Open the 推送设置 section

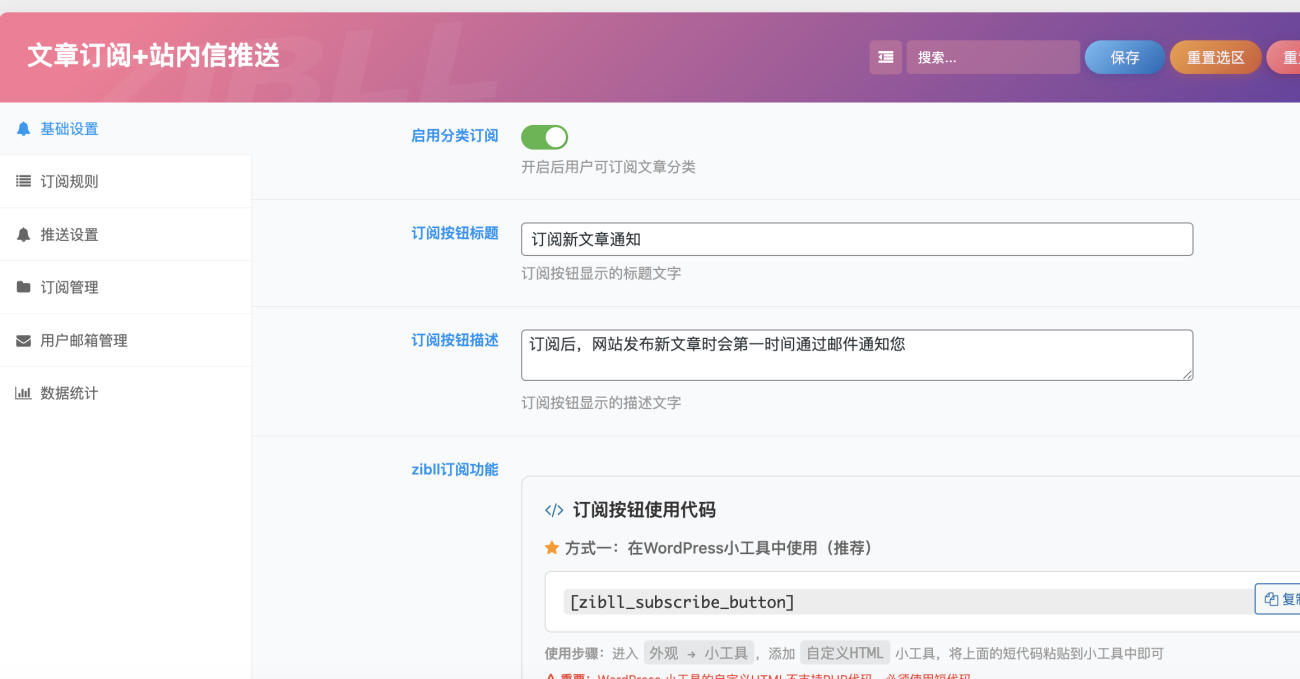pyautogui.click(x=69, y=235)
